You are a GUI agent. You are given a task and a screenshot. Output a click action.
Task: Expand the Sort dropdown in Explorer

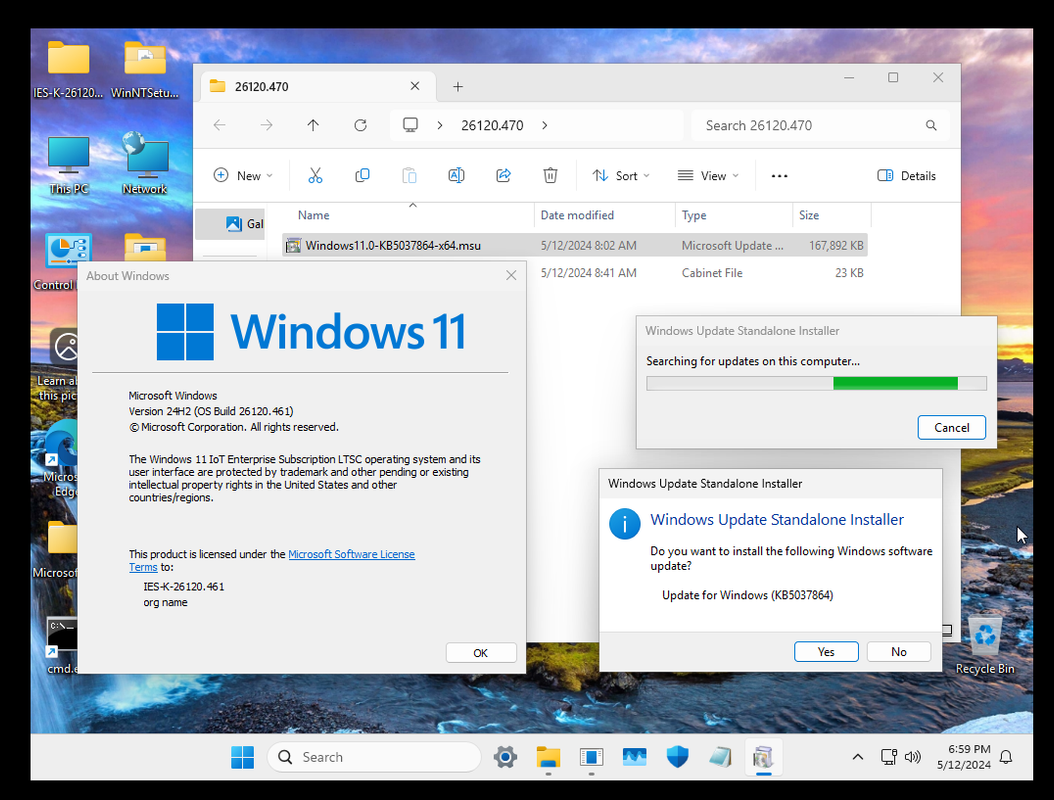point(621,175)
